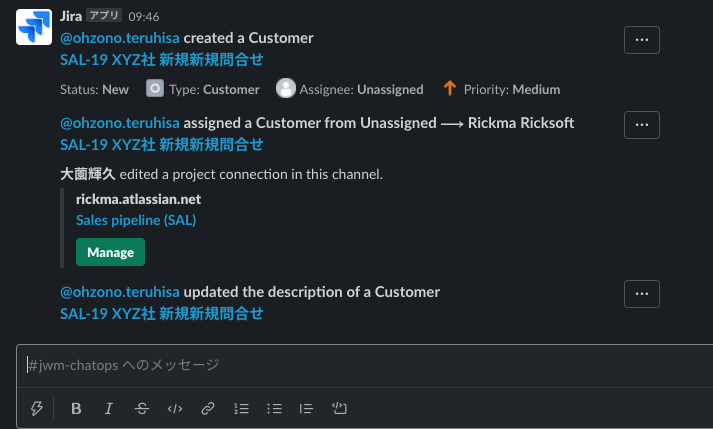Click the Manage button for project connection

(110, 252)
